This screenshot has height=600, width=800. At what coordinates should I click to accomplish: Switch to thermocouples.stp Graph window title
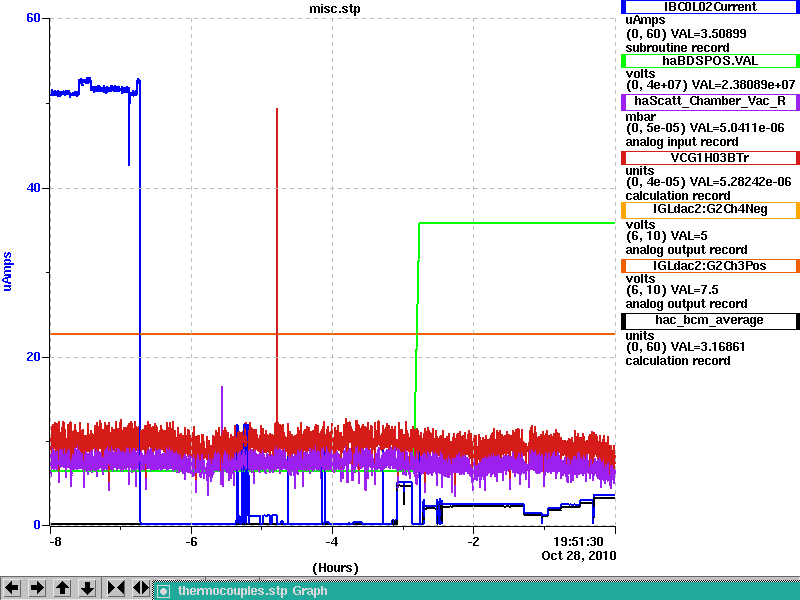click(x=253, y=591)
